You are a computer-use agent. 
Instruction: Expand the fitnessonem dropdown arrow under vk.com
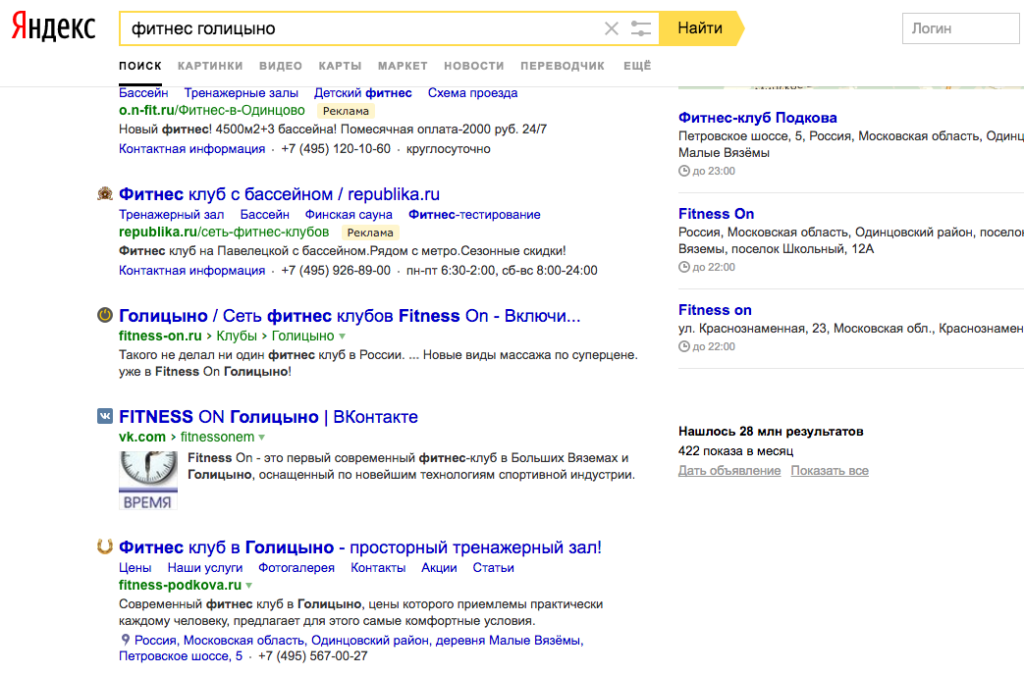[x=261, y=437]
